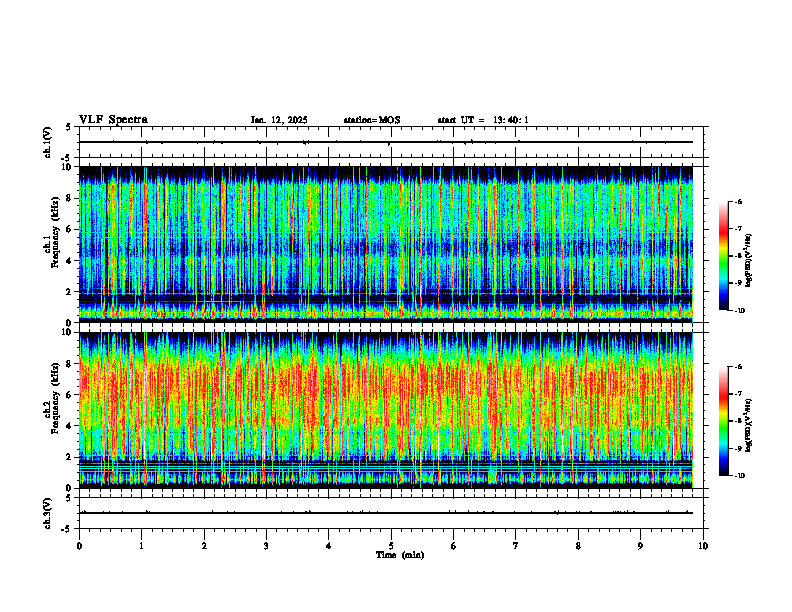Click the "-6" label on ch.1 colorbar

click(x=738, y=202)
